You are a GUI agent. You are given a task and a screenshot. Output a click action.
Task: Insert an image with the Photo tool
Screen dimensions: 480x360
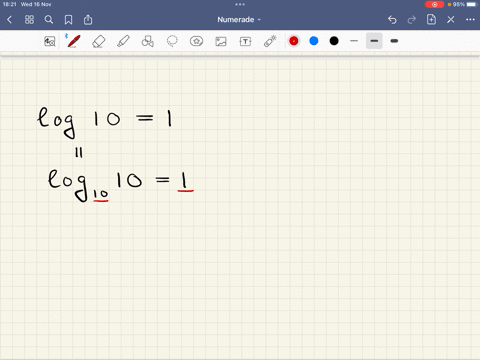[221, 41]
